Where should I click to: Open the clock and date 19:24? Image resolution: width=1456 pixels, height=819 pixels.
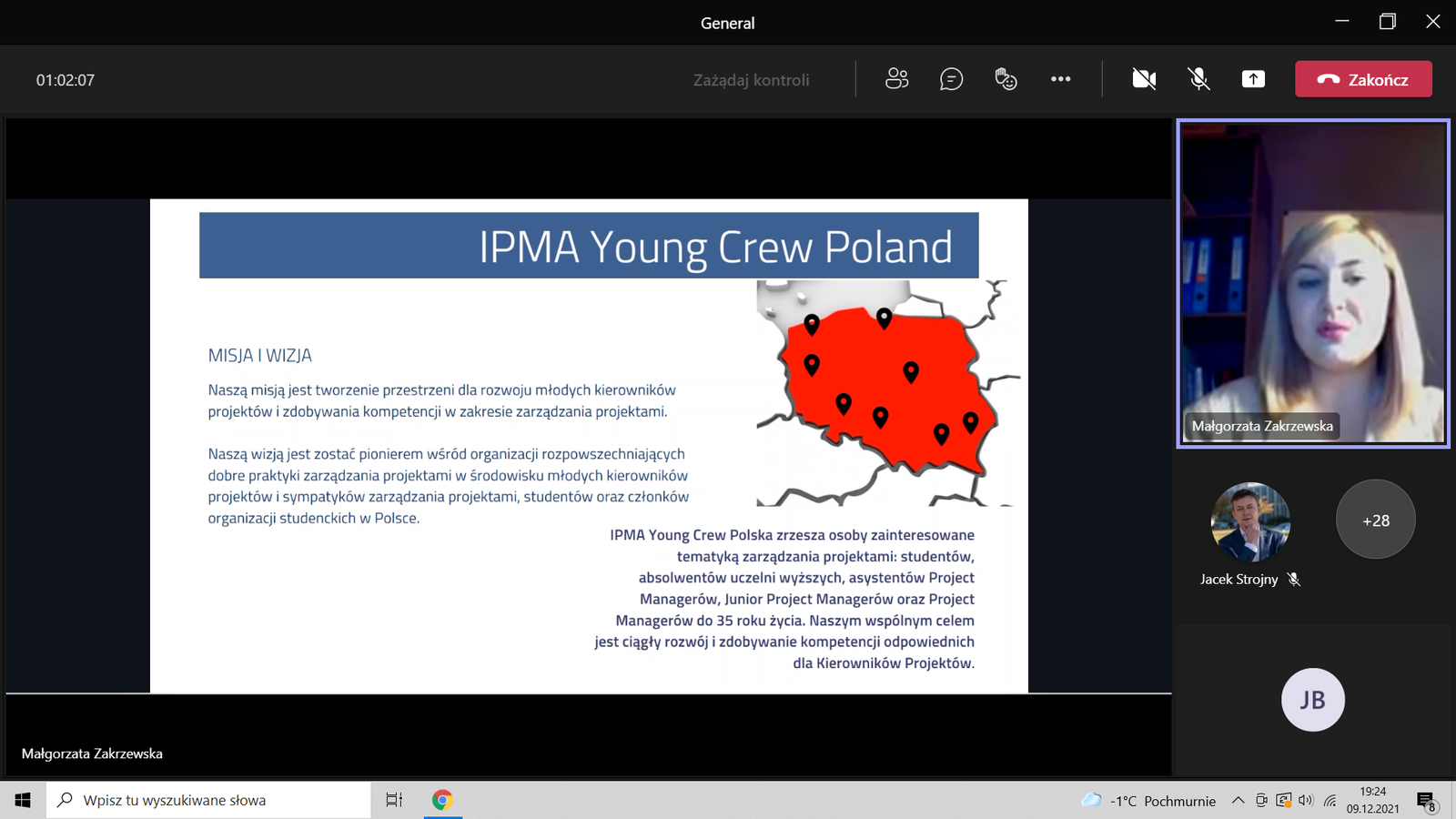[x=1373, y=800]
